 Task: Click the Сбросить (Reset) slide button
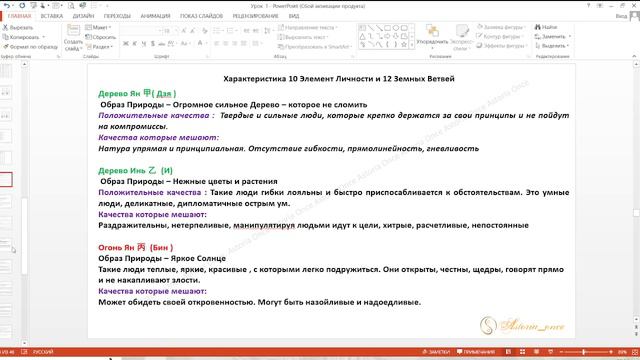click(x=100, y=37)
